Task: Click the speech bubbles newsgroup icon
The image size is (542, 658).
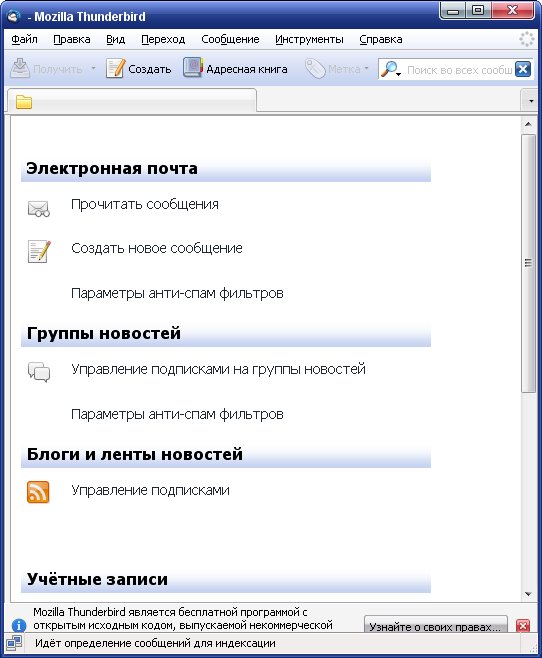Action: [39, 372]
